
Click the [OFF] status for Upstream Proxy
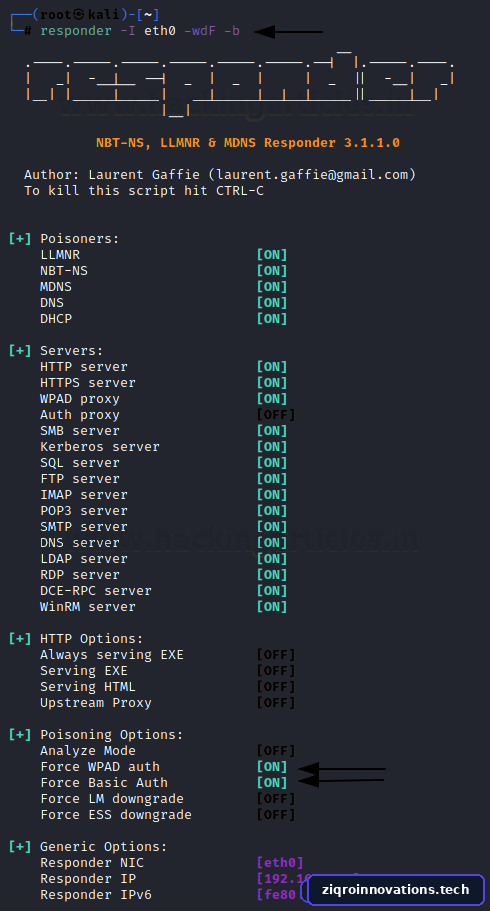(x=276, y=702)
